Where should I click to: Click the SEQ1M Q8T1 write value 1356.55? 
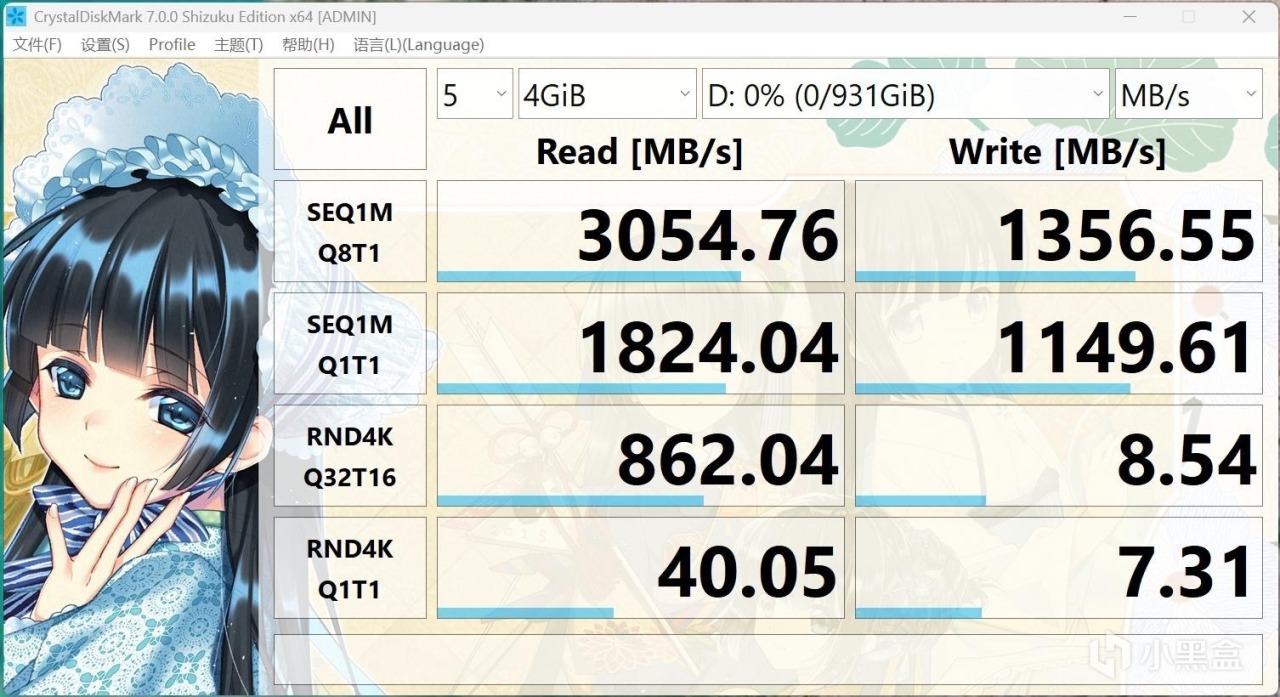click(1059, 231)
